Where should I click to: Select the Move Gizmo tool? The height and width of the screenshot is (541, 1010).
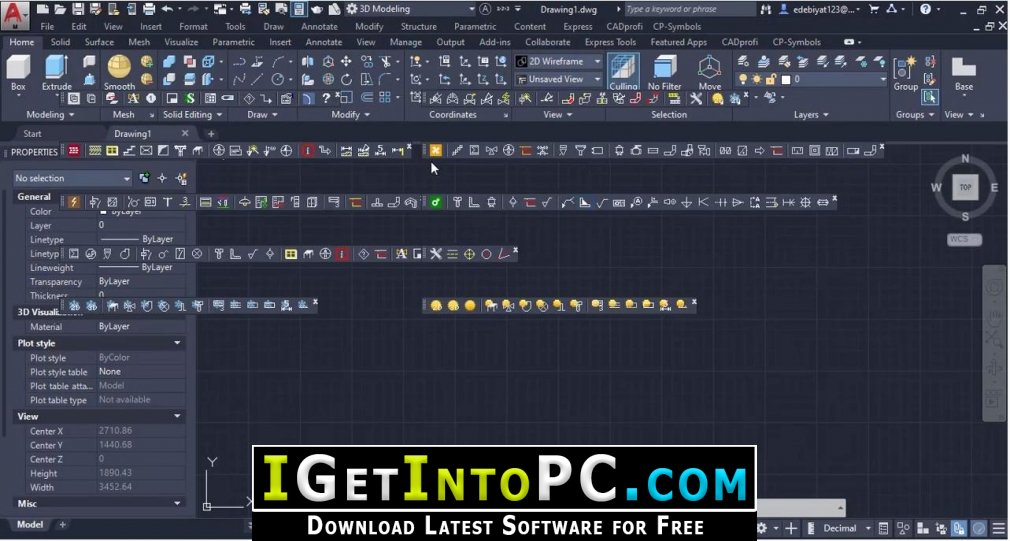(709, 71)
